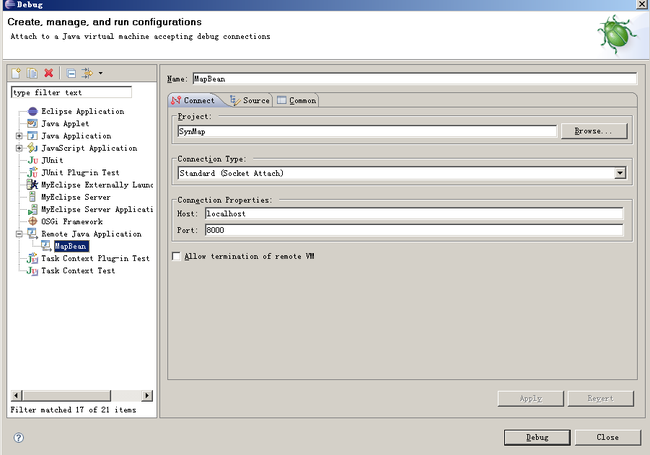
Task: Collapse the Remote Java Application node
Action: [x=19, y=234]
